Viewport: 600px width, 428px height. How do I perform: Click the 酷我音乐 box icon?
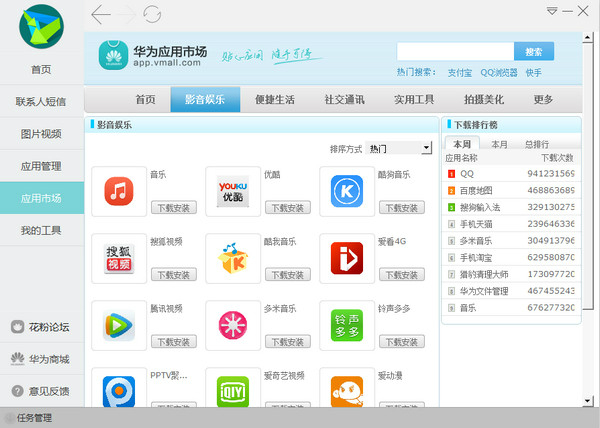233,258
